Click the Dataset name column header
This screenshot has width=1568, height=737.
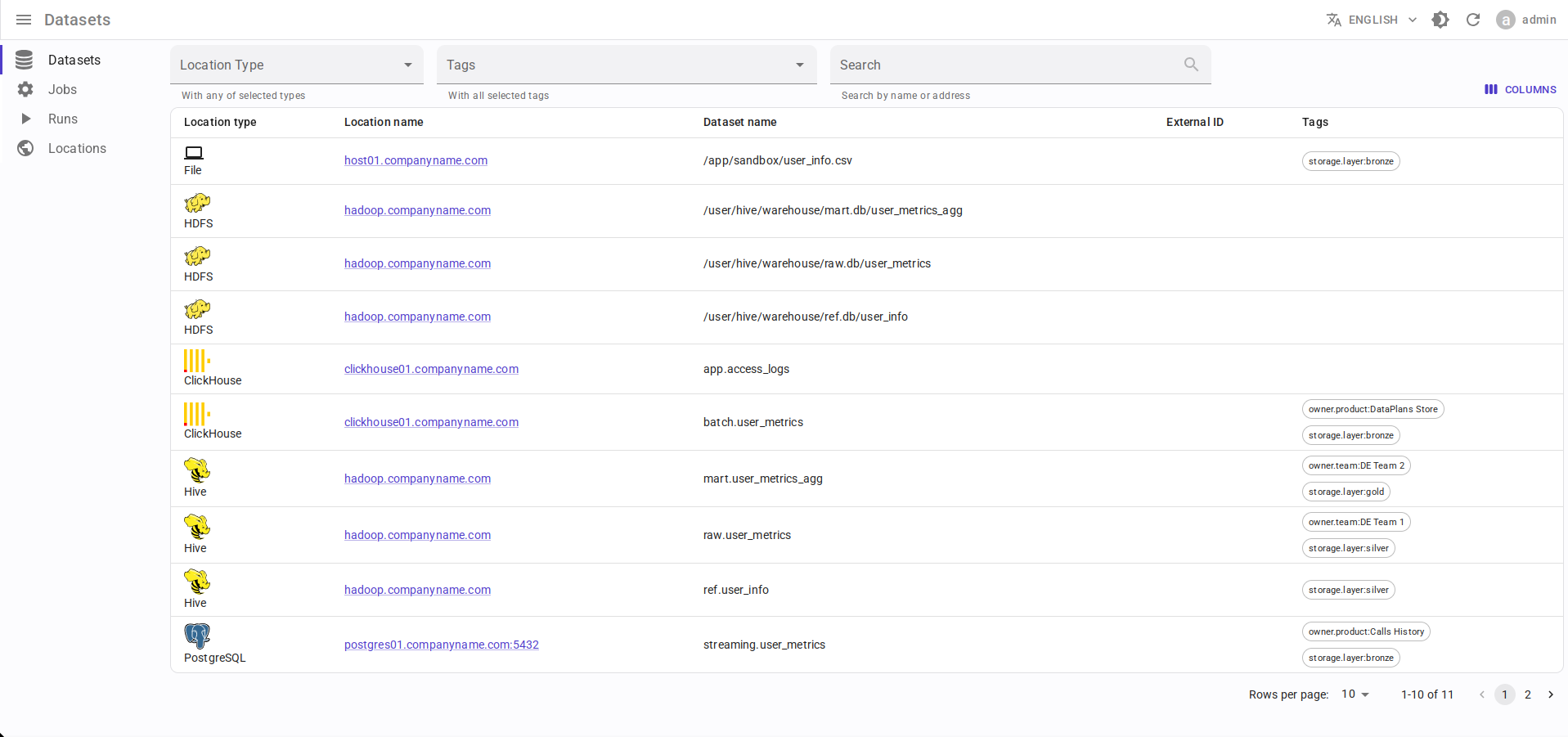click(x=740, y=122)
